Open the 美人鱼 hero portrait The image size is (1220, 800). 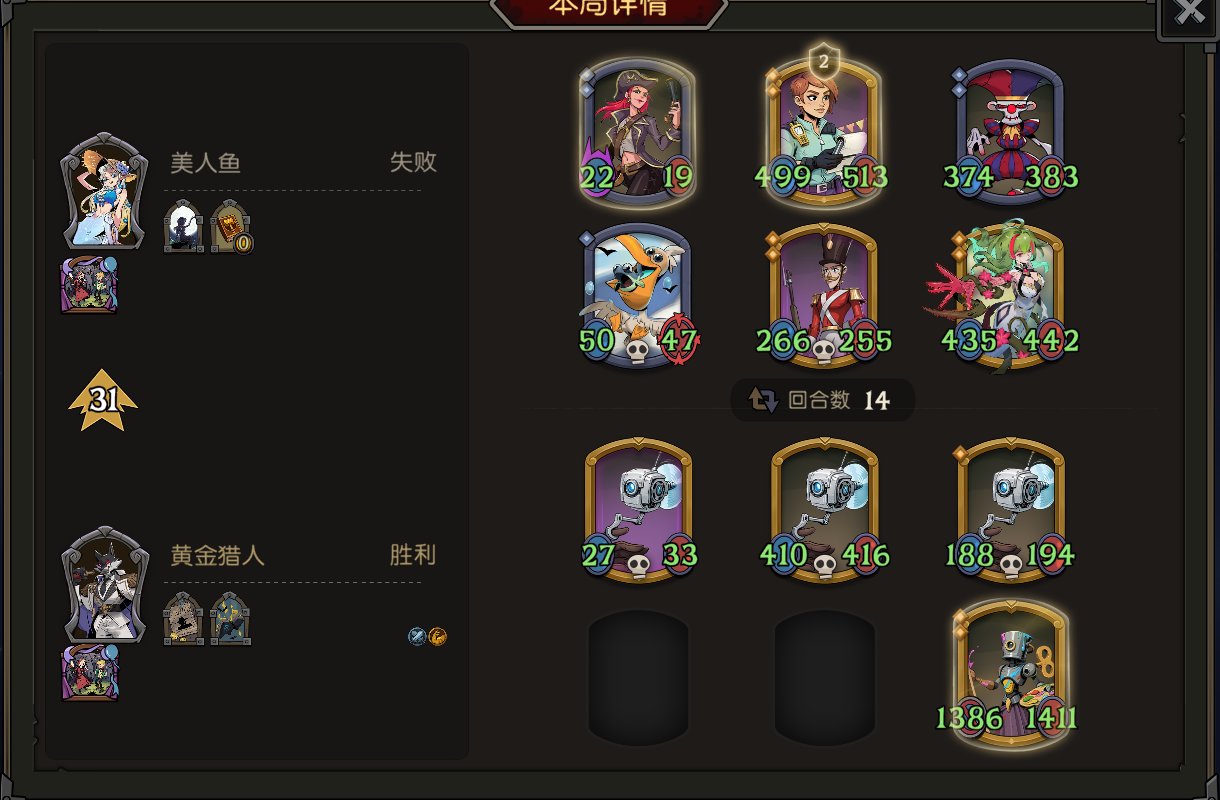[x=105, y=191]
